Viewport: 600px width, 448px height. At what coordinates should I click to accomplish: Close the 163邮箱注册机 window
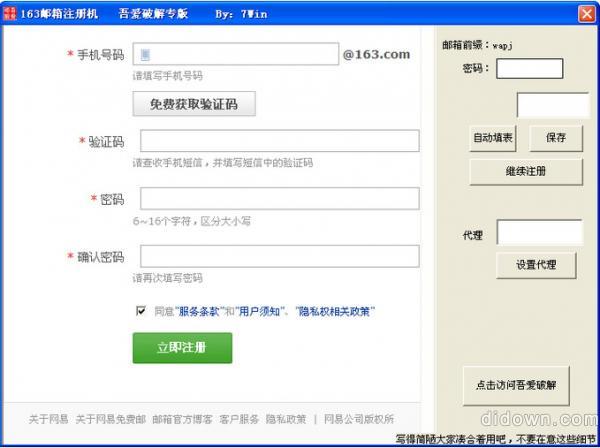pyautogui.click(x=587, y=14)
